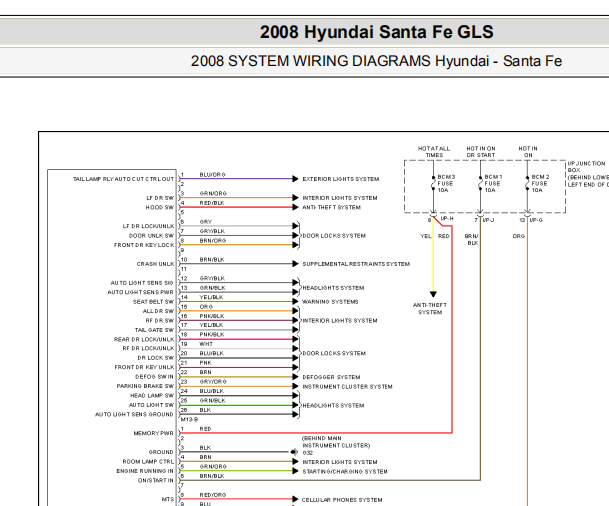Select the "EXTERIOR LIGHTS SYSTEM" label
The width and height of the screenshot is (609, 506).
tap(341, 179)
